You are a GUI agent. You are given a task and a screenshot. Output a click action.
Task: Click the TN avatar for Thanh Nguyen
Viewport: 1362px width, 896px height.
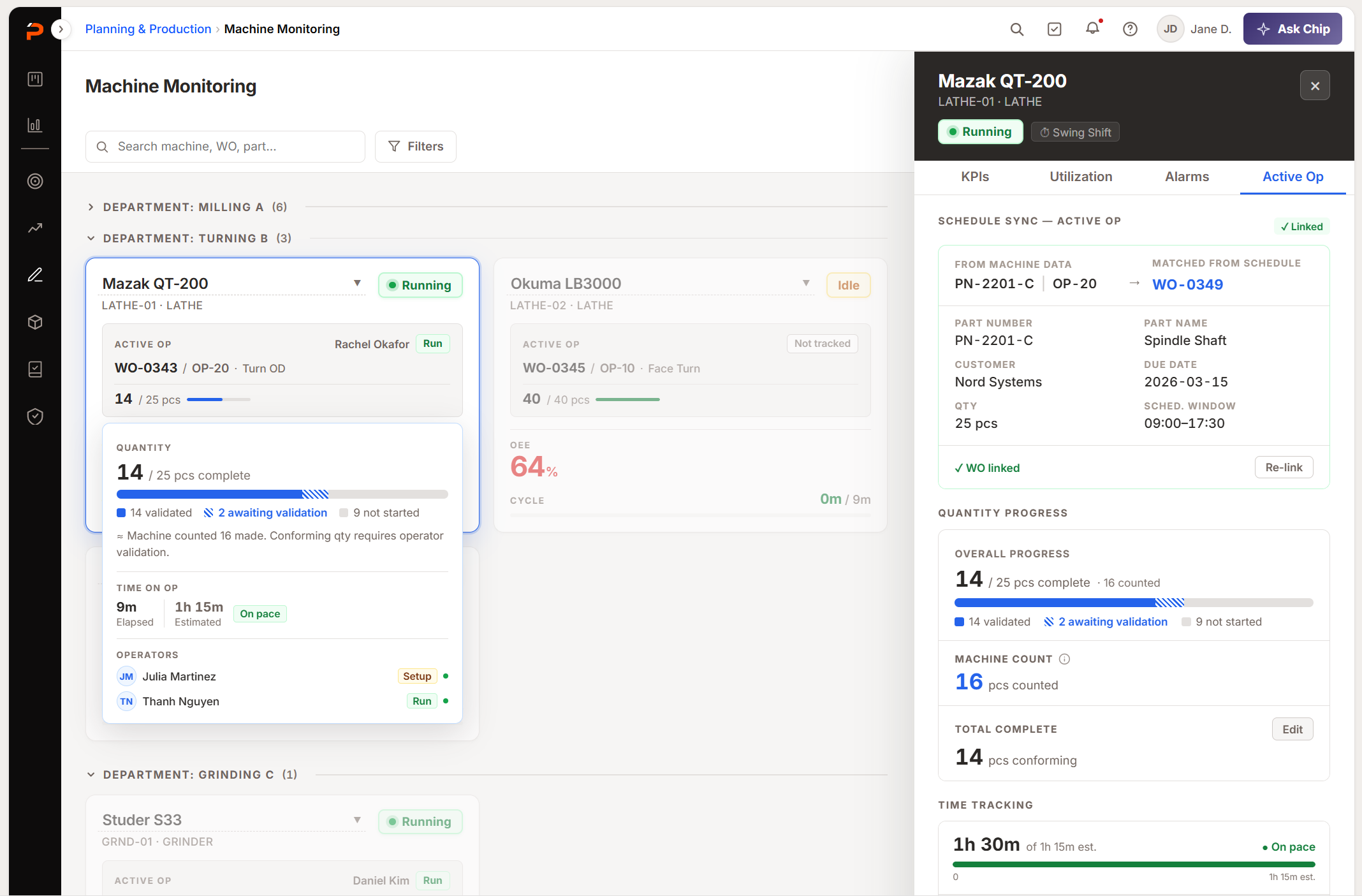126,701
